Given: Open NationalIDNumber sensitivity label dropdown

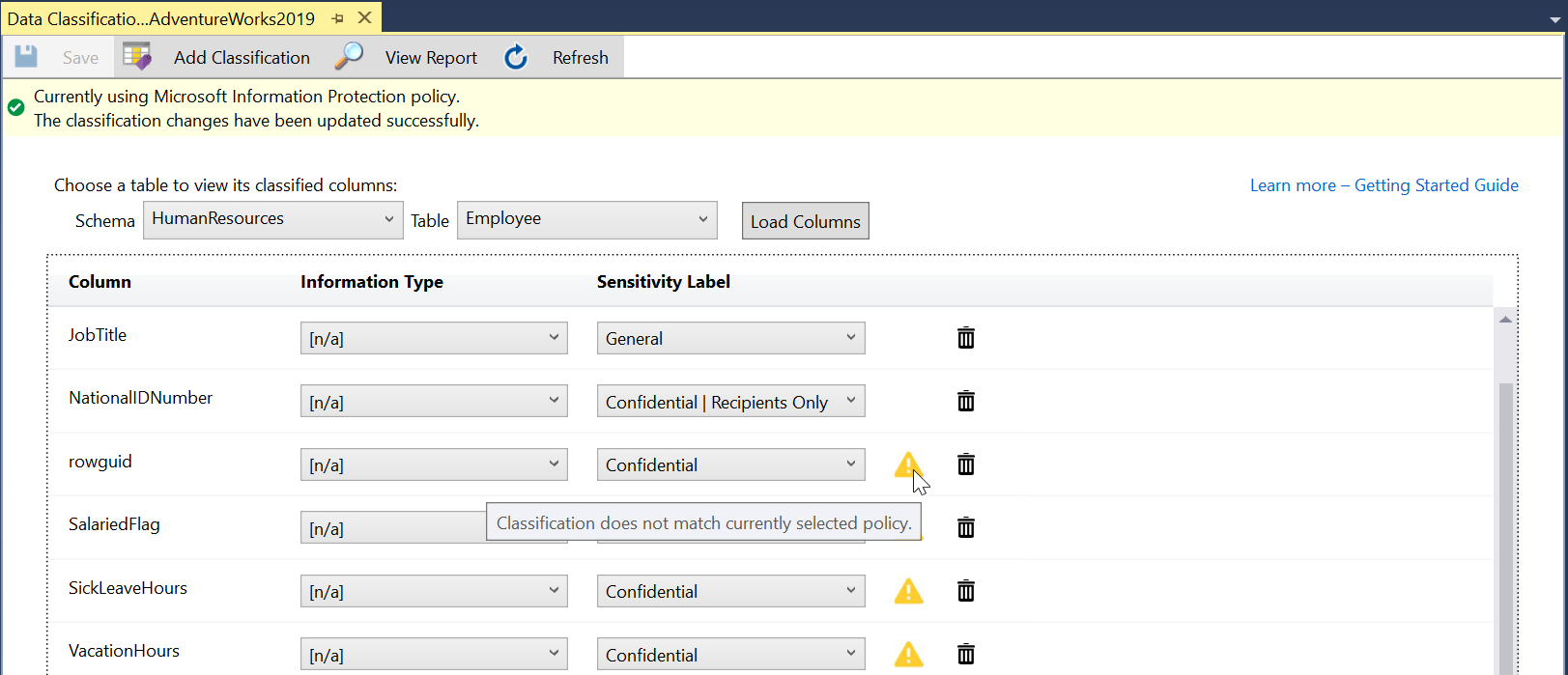Looking at the screenshot, I should (730, 402).
